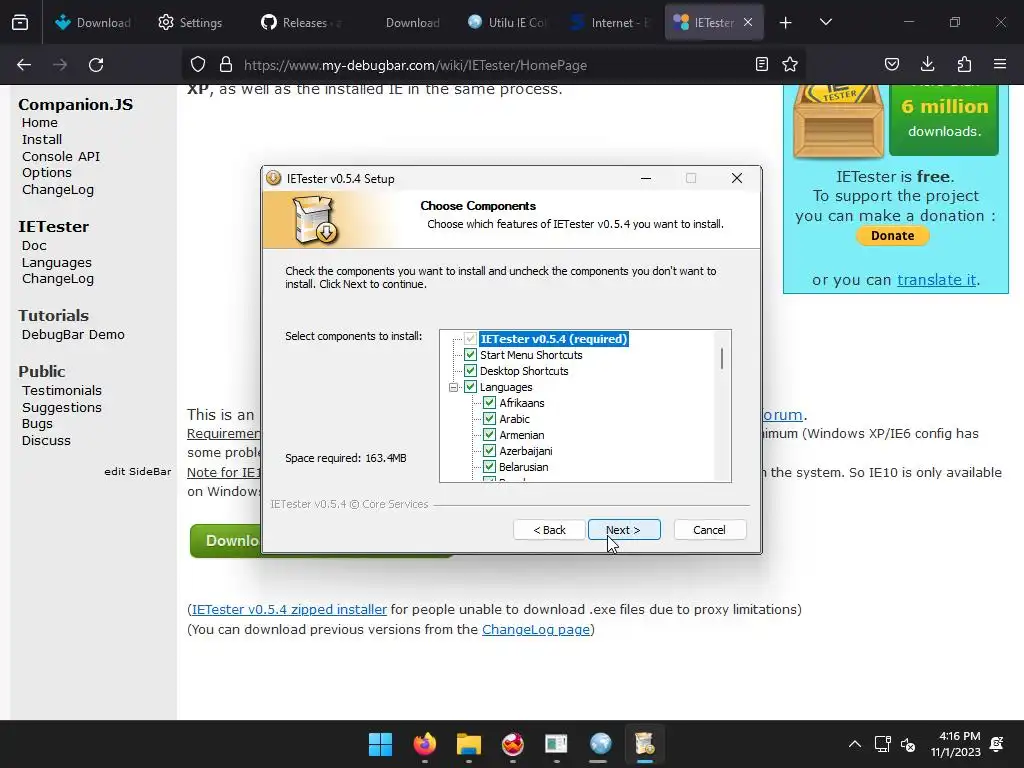Toggle reader view icon in address bar
This screenshot has height=768, width=1024.
point(761,64)
